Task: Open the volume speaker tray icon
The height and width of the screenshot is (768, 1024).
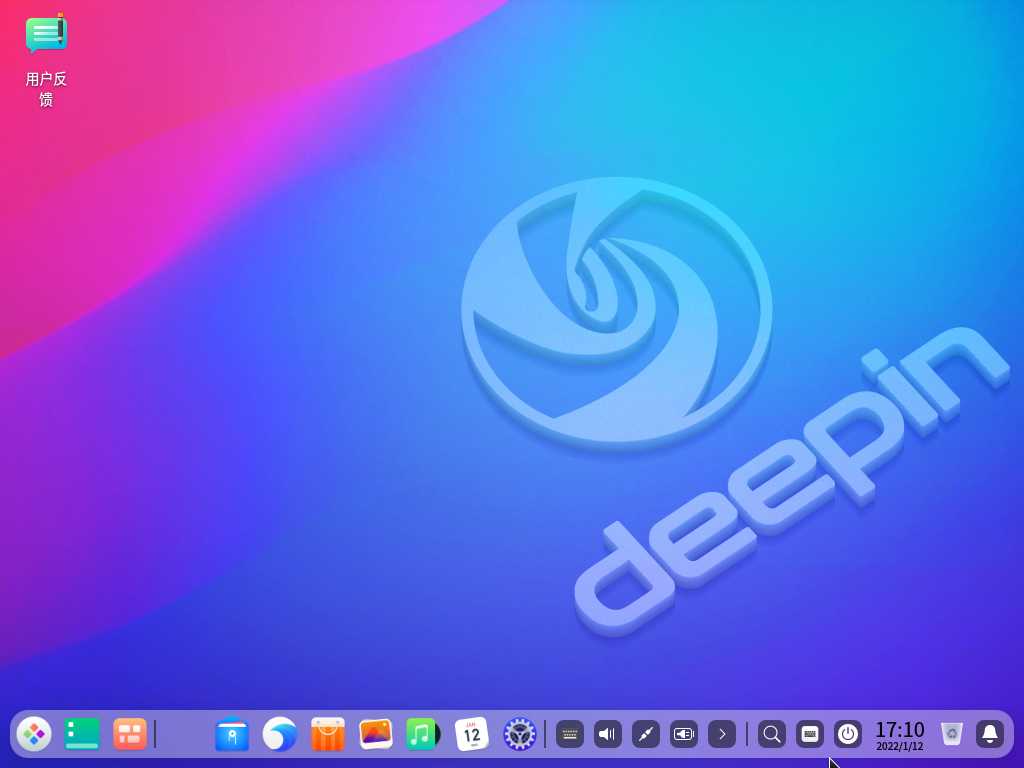Action: tap(607, 735)
